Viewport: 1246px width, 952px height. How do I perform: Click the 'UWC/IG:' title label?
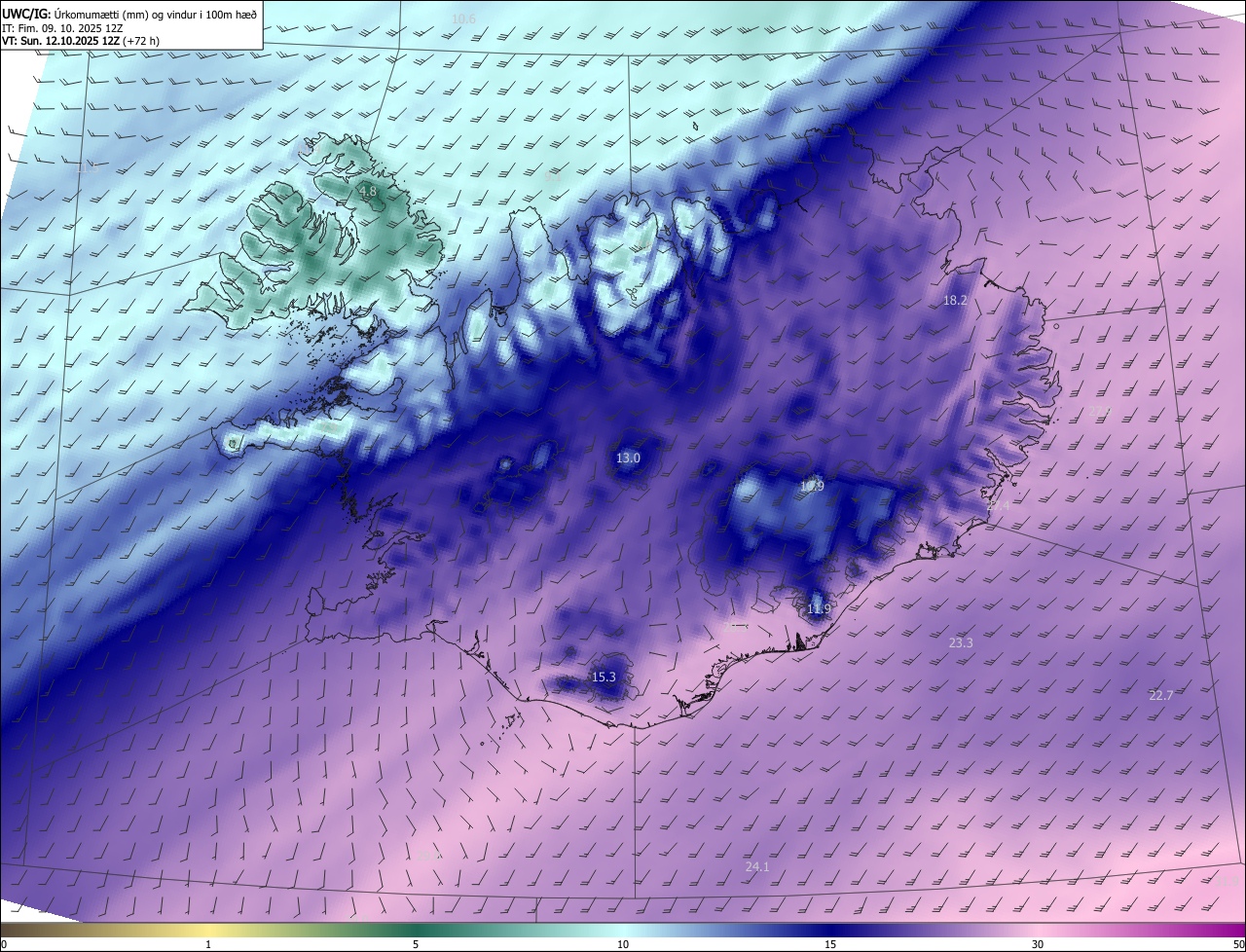point(26,14)
